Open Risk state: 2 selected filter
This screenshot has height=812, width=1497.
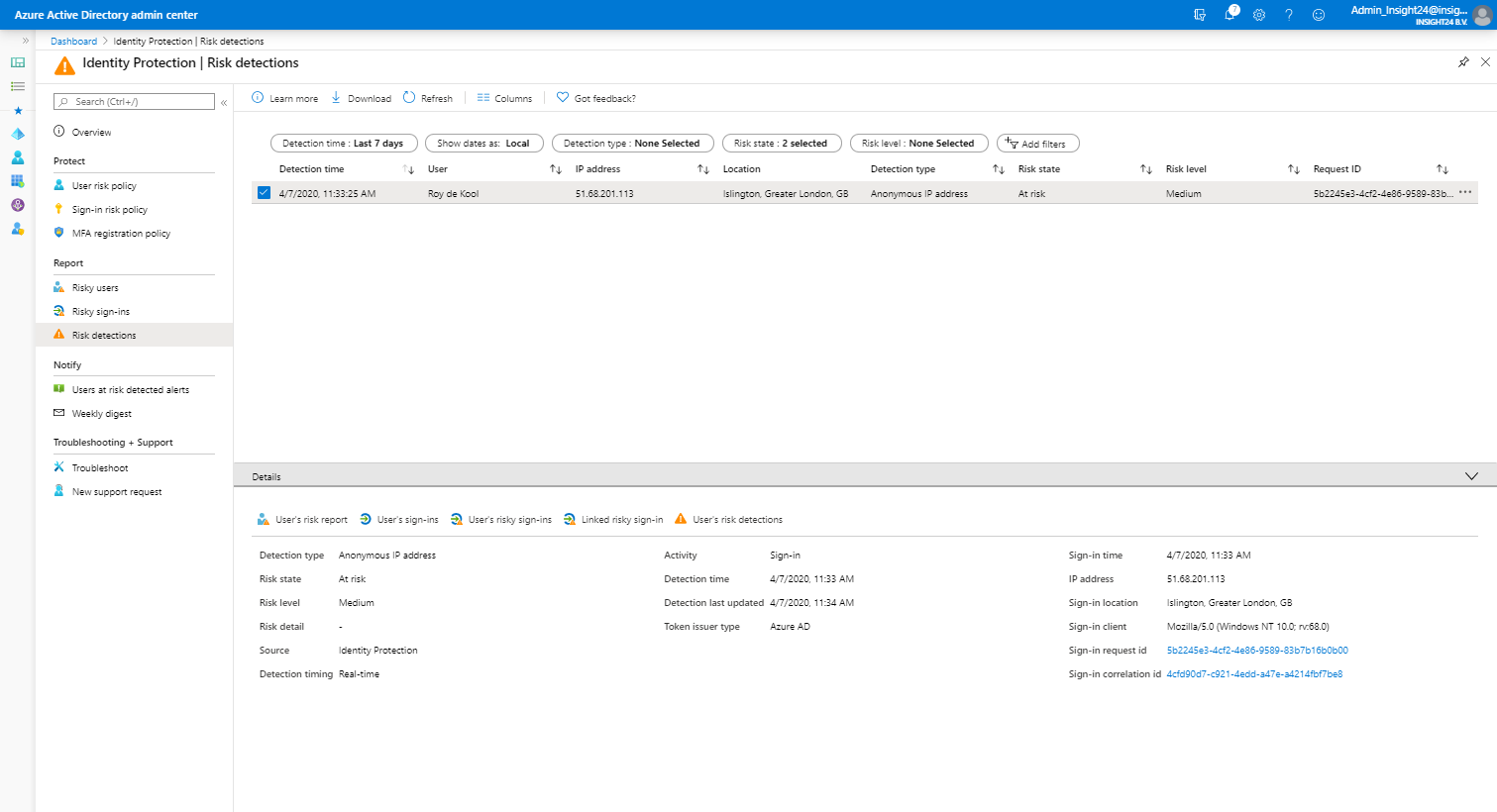782,144
